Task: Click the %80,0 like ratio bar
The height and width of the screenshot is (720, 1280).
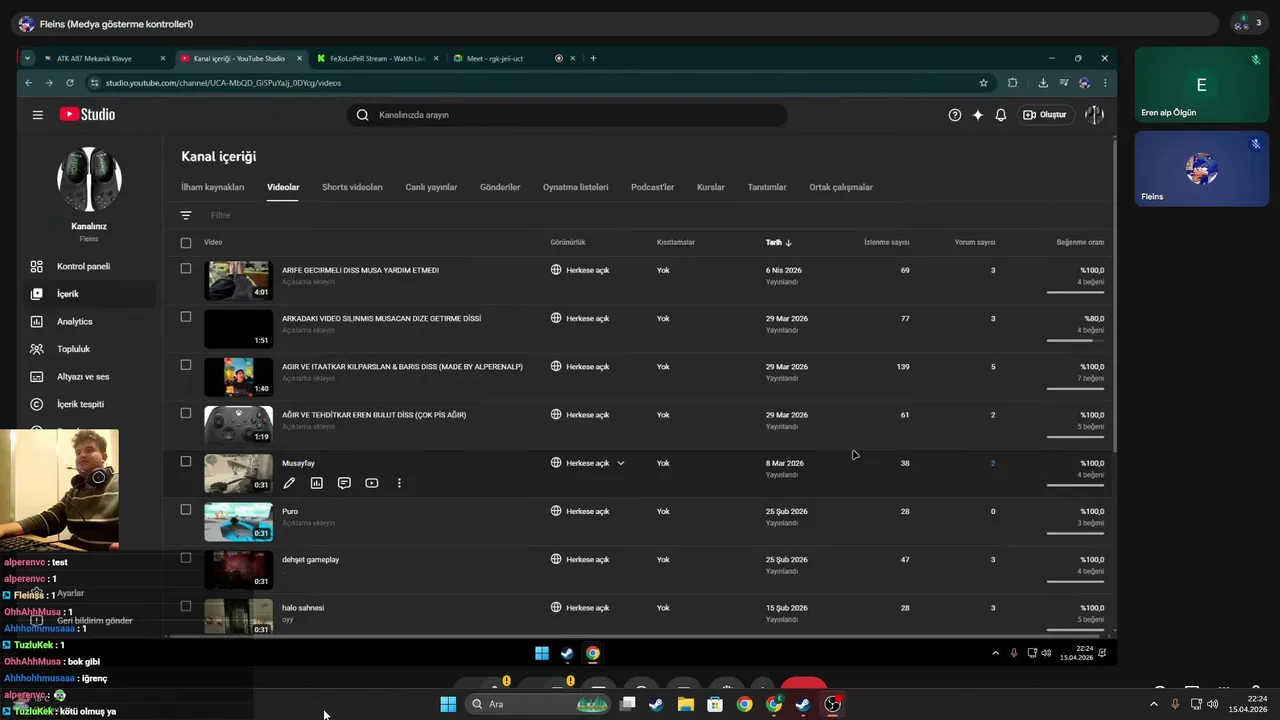Action: (1075, 340)
